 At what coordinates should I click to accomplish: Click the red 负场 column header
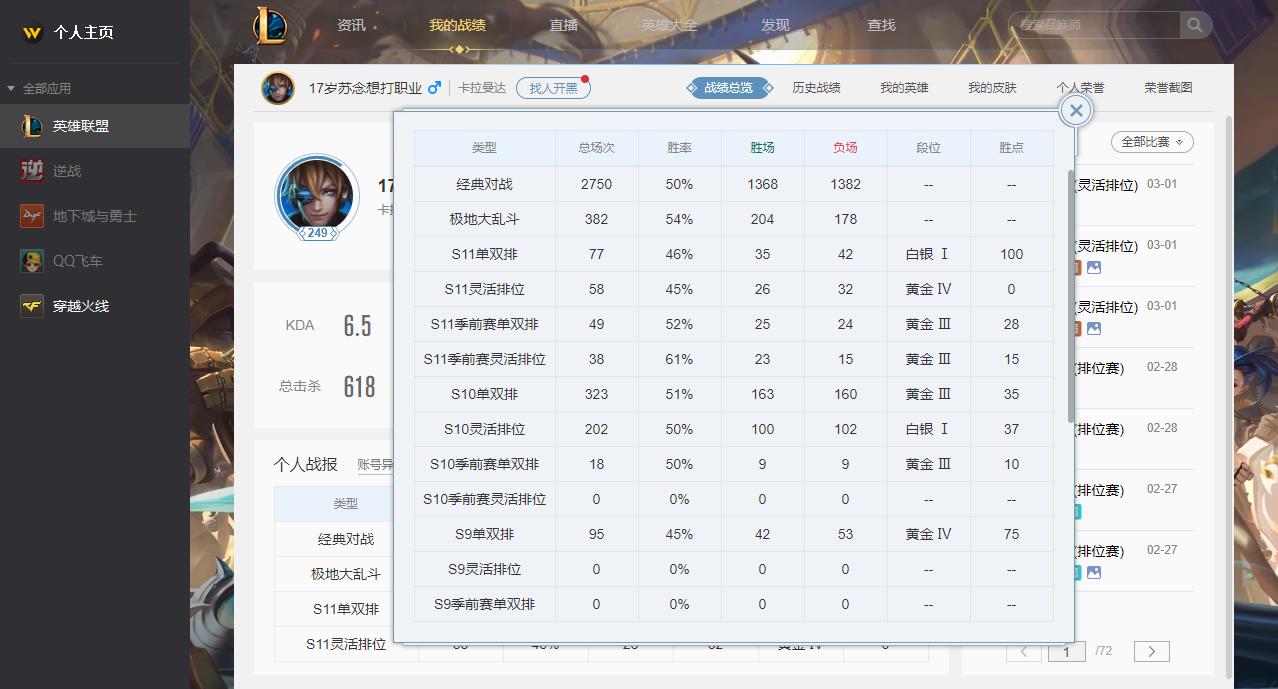tap(845, 148)
